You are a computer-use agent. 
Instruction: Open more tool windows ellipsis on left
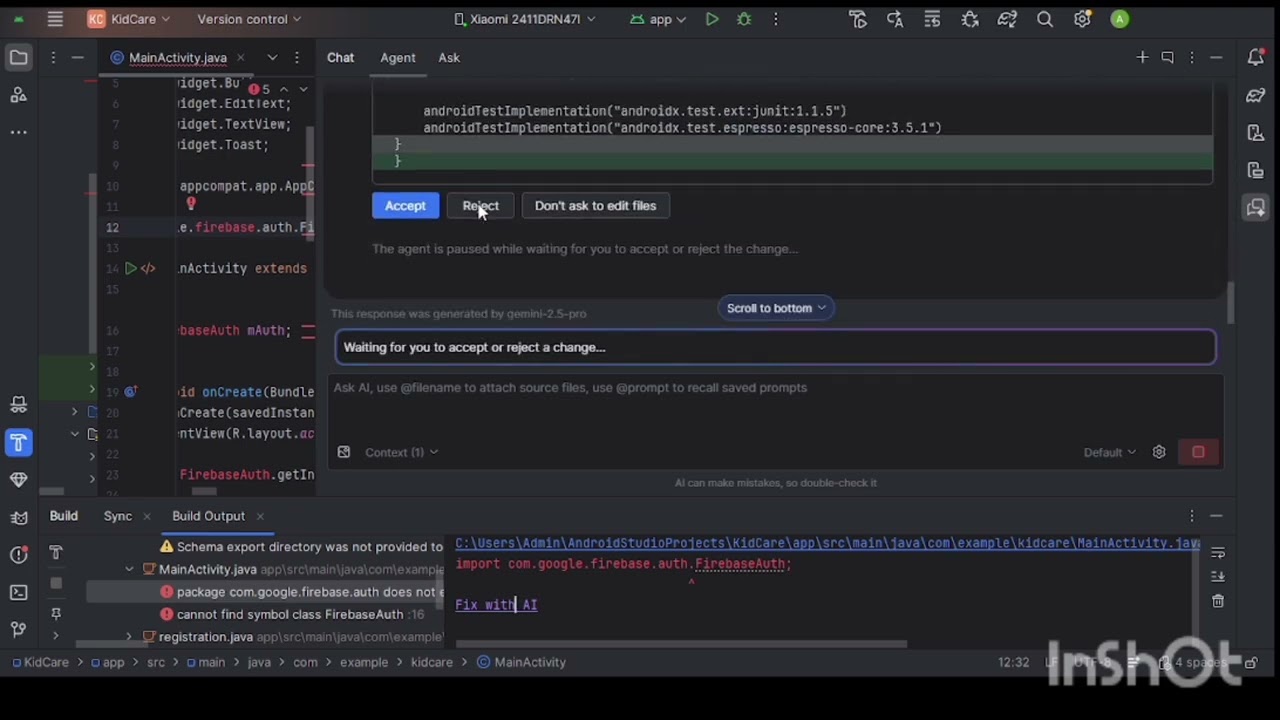click(x=18, y=132)
